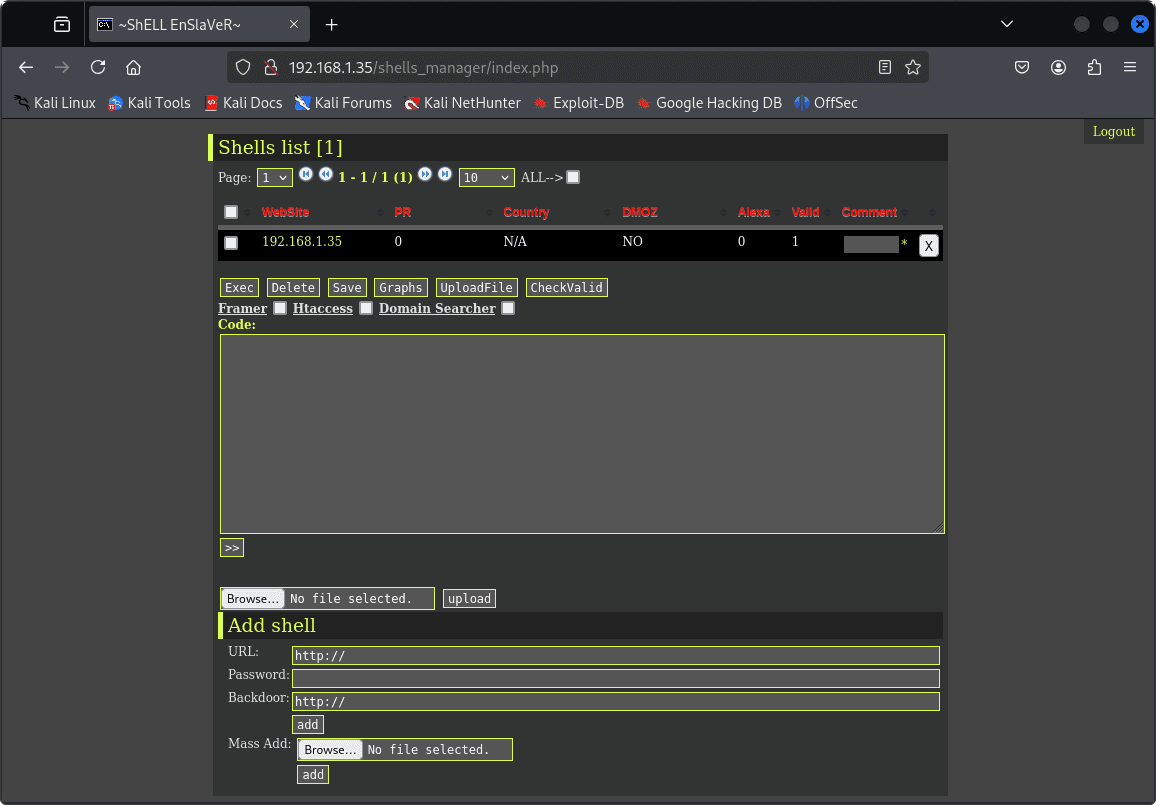Select the 192.168.1.35 row checkbox
Viewport: 1156px width, 805px height.
coord(231,243)
